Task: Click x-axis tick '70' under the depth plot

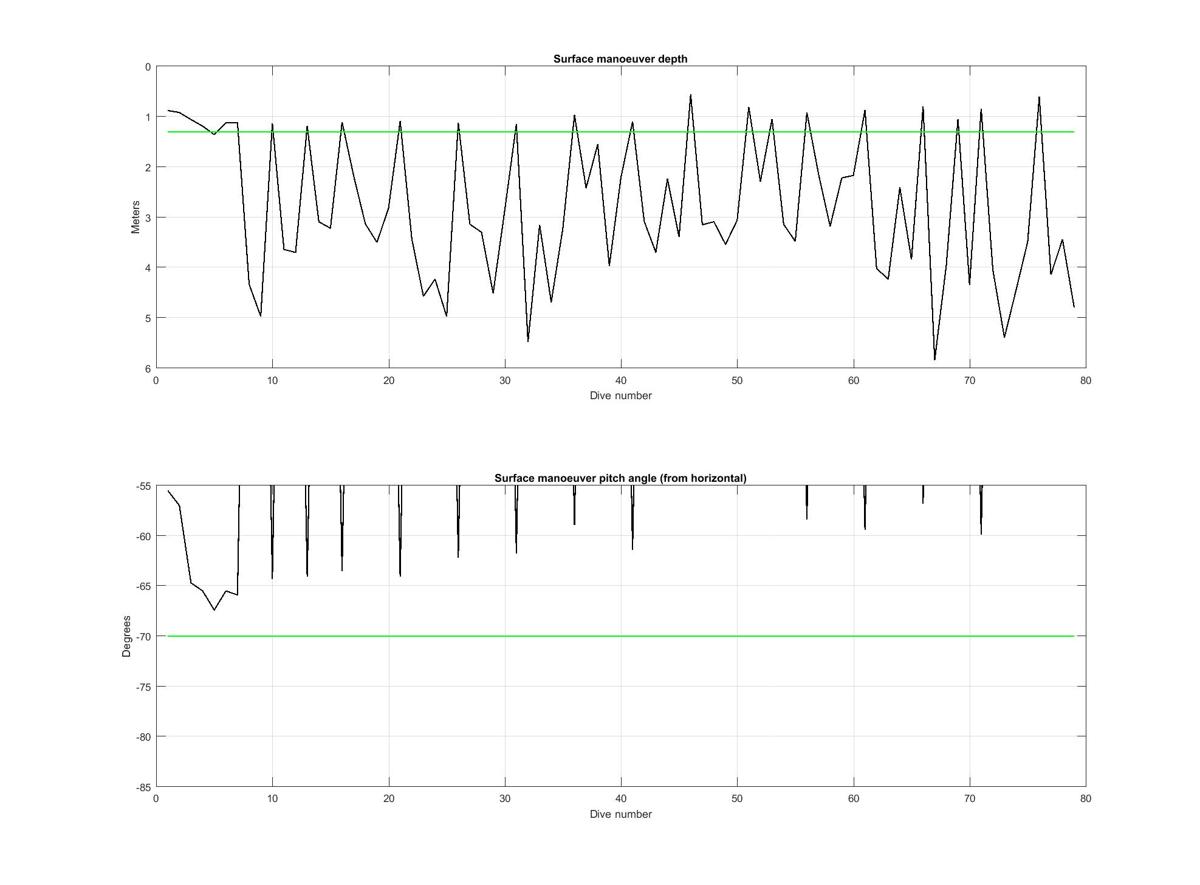Action: pyautogui.click(x=970, y=380)
